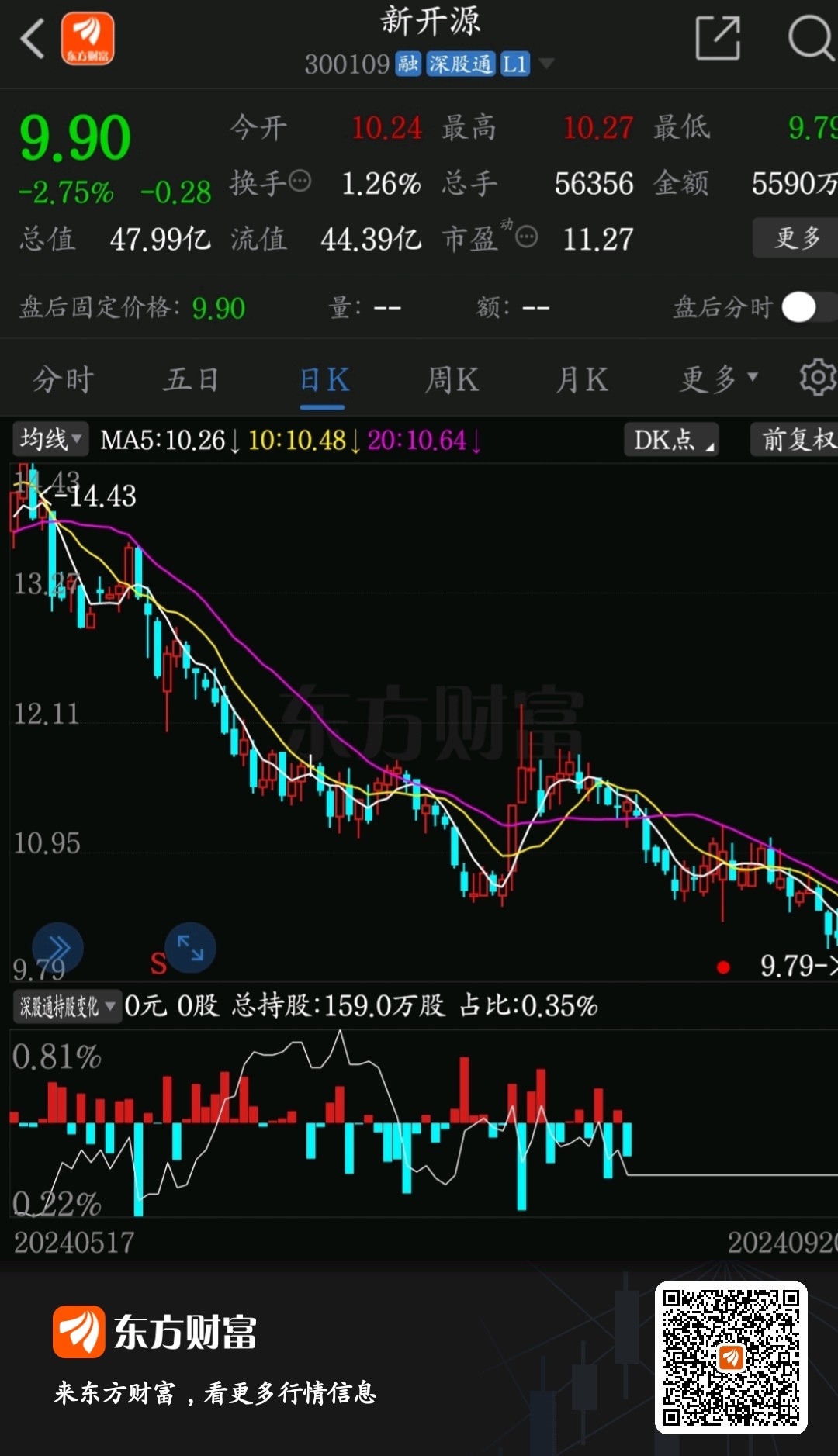Open the 均线 indicator dropdown
Image resolution: width=838 pixels, height=1456 pixels.
click(50, 440)
